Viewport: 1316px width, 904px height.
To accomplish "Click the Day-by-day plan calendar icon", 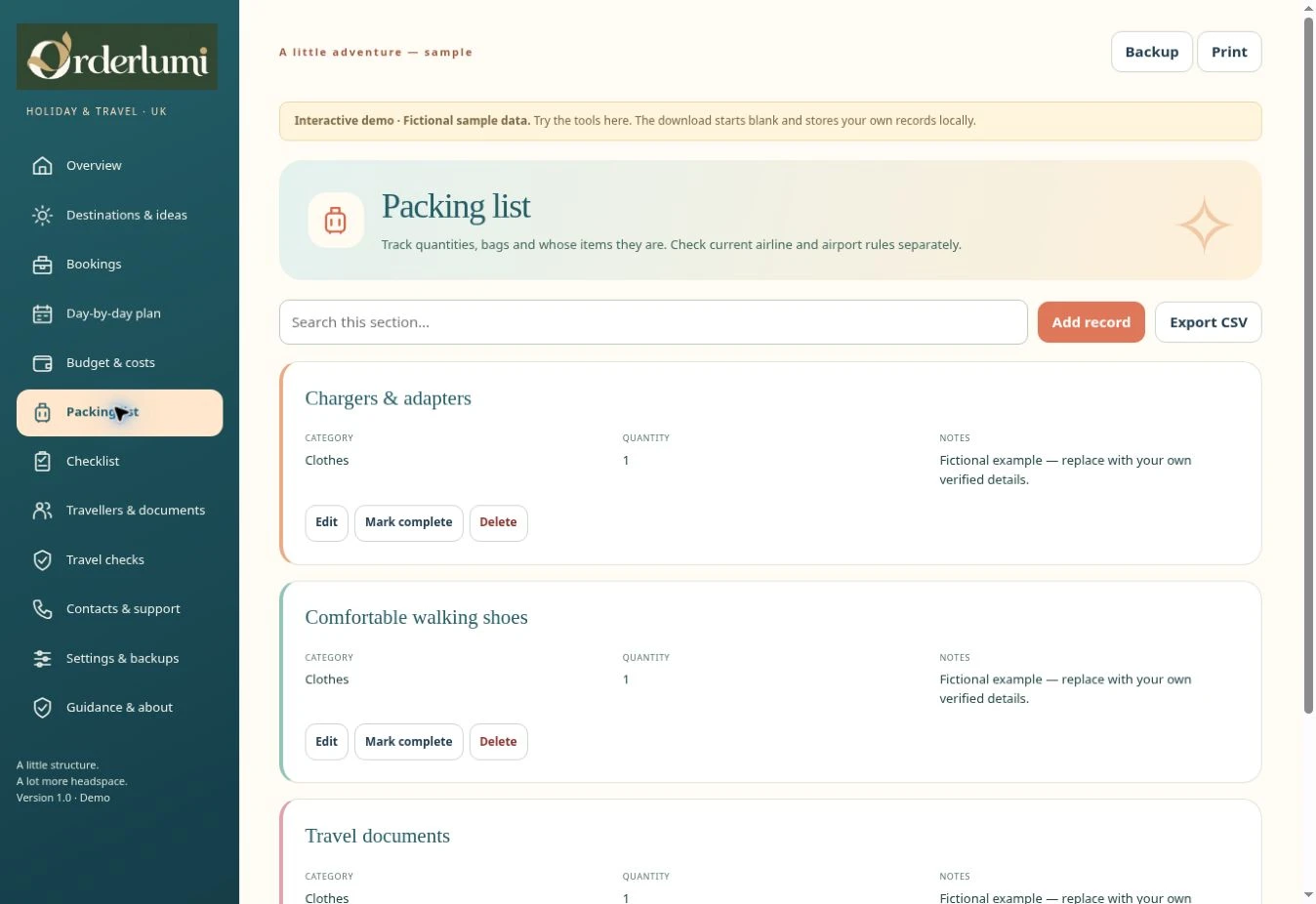I will coord(42,313).
